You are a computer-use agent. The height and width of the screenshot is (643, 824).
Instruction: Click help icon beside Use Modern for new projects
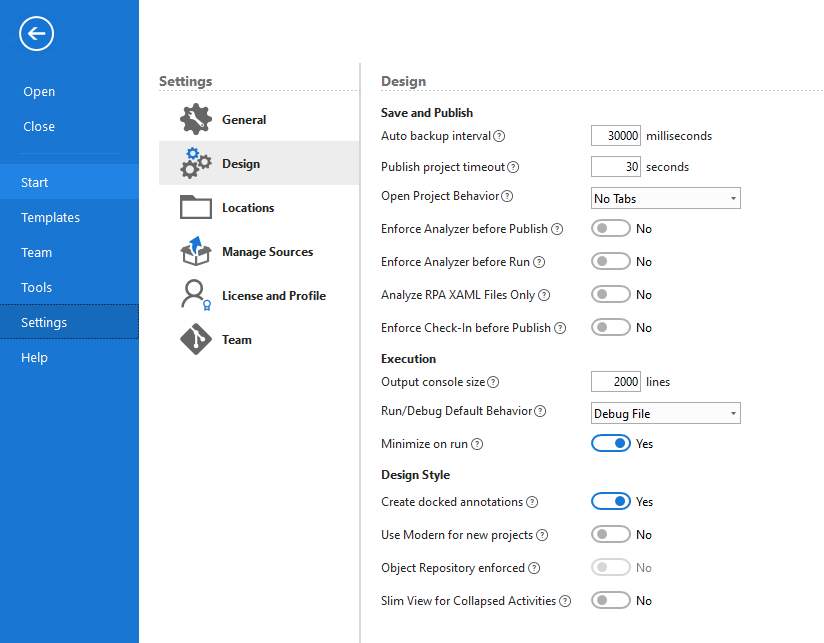pyautogui.click(x=542, y=535)
